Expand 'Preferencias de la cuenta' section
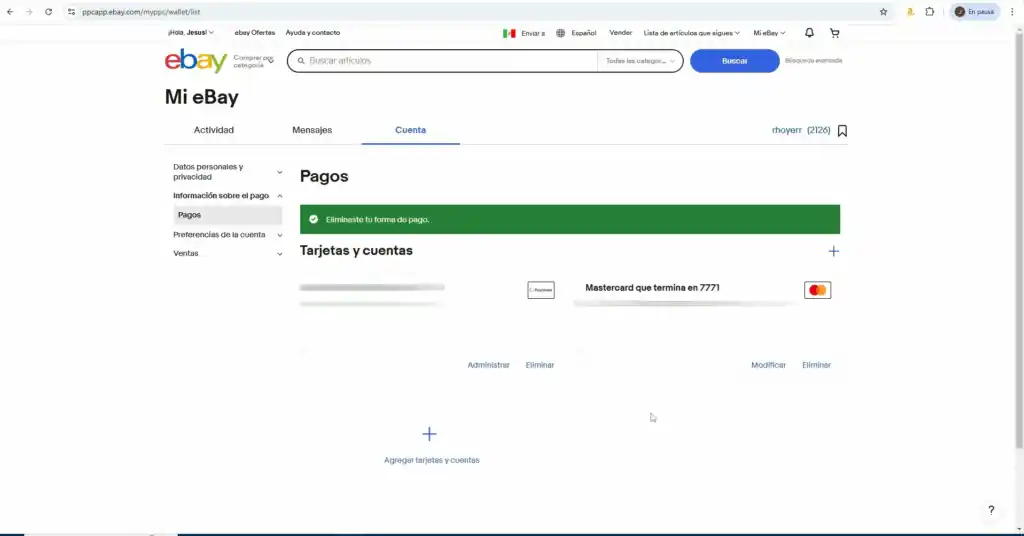This screenshot has width=1024, height=536. 227,235
